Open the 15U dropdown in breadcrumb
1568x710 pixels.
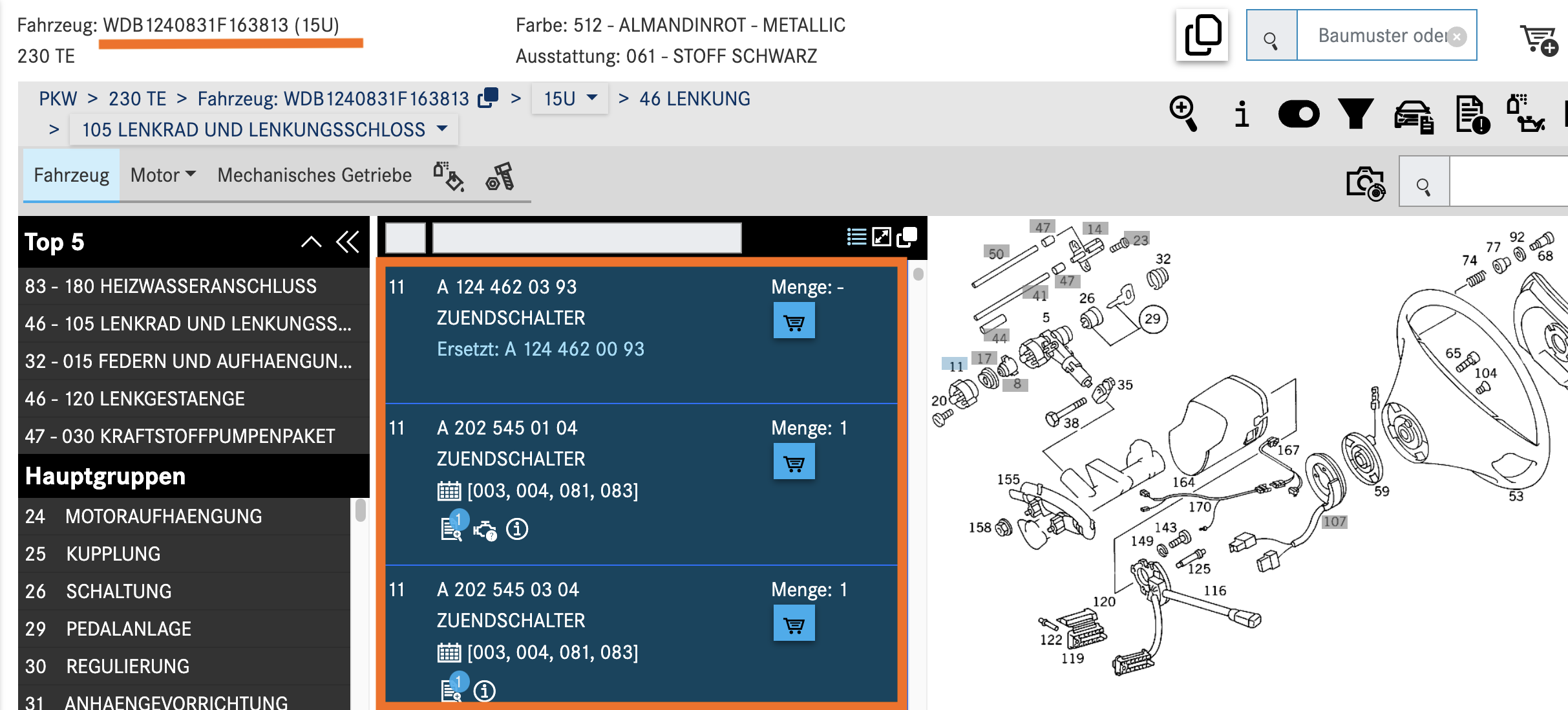click(x=569, y=98)
